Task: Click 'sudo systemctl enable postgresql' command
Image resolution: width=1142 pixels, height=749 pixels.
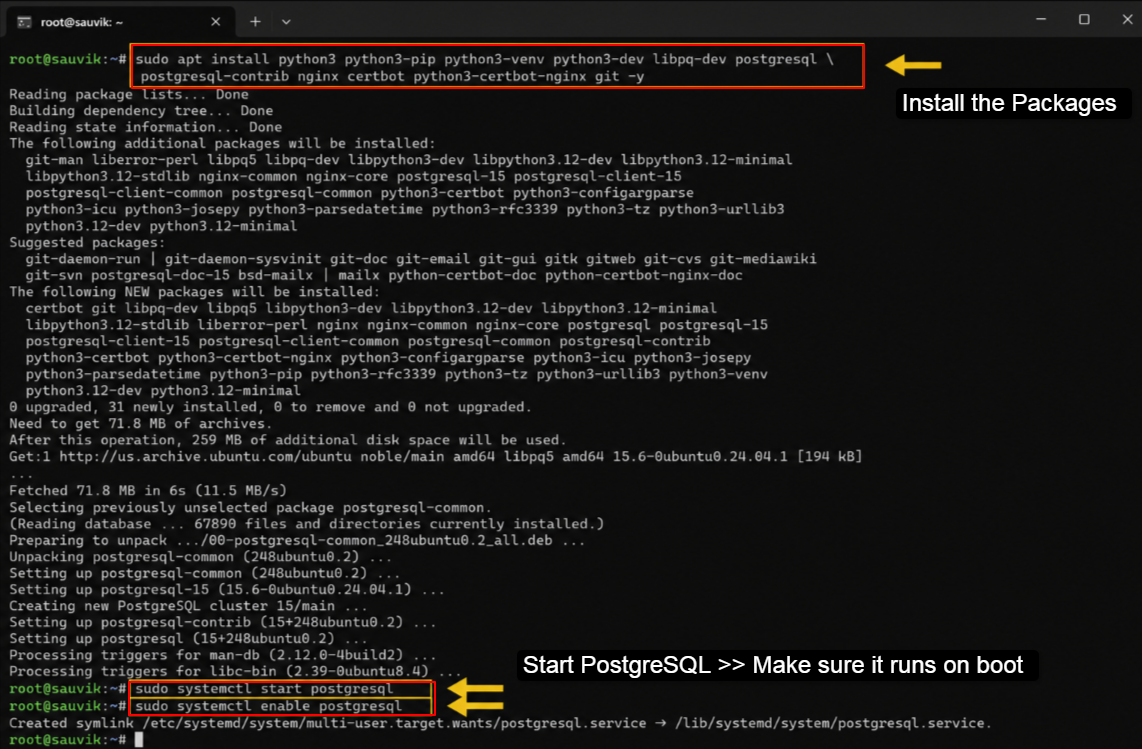Action: pos(269,706)
